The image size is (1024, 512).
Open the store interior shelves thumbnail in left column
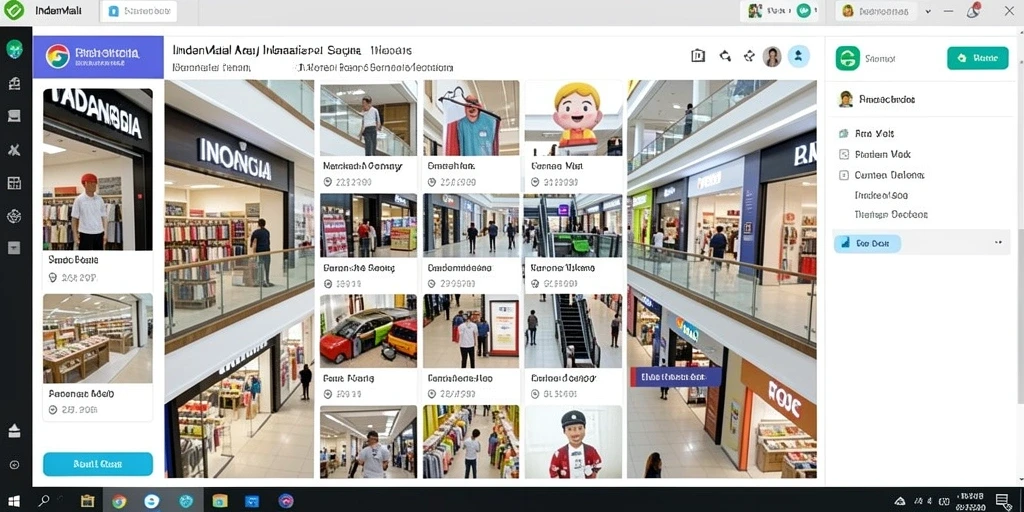coord(98,338)
